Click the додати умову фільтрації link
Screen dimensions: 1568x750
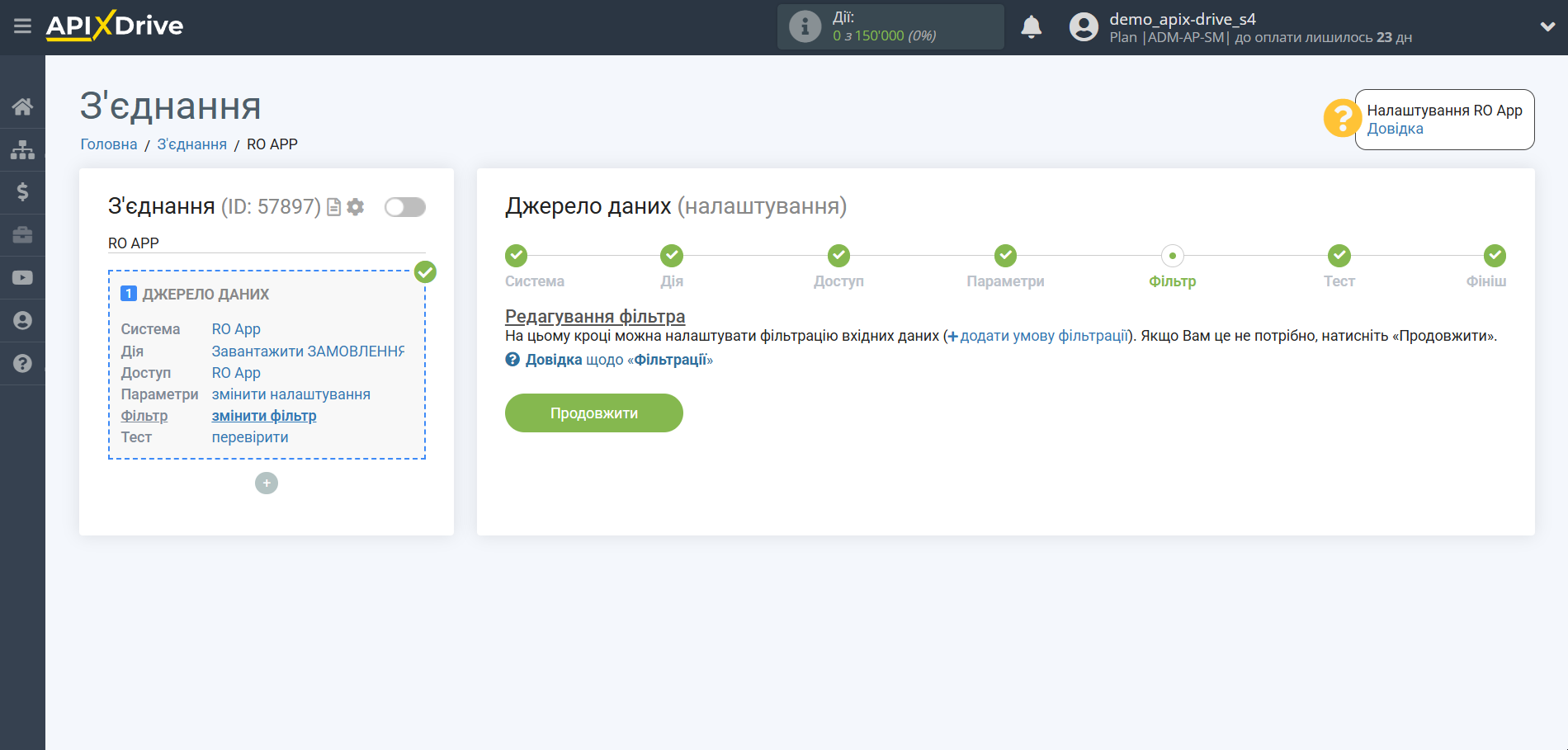tap(1044, 336)
